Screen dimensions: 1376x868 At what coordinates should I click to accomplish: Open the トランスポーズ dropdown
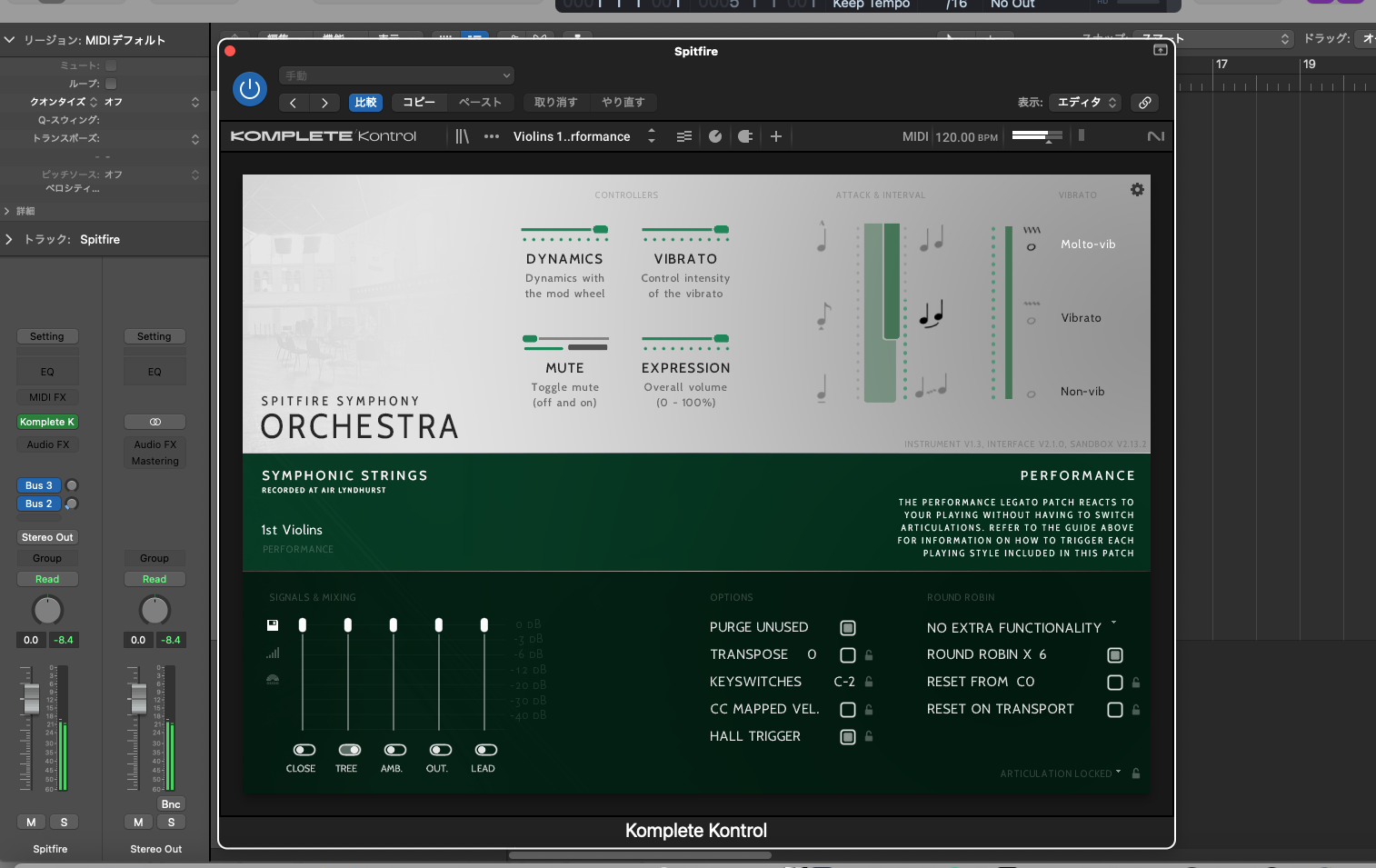point(114,138)
